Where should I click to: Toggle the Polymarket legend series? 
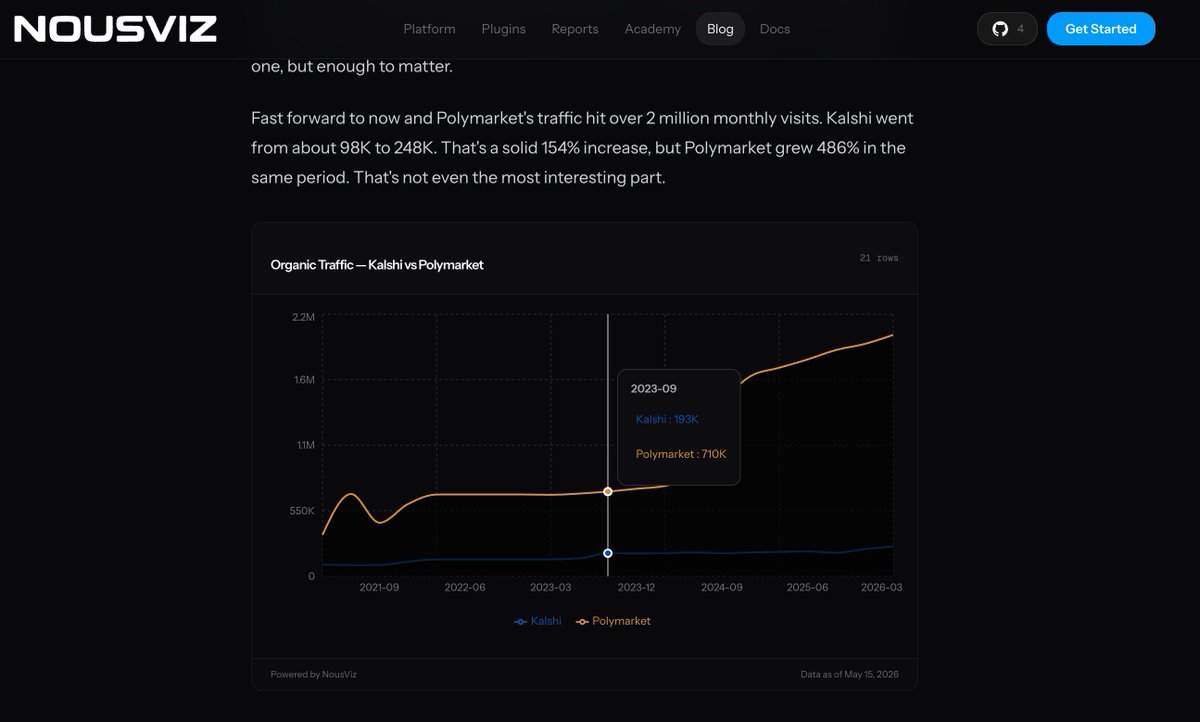[613, 621]
